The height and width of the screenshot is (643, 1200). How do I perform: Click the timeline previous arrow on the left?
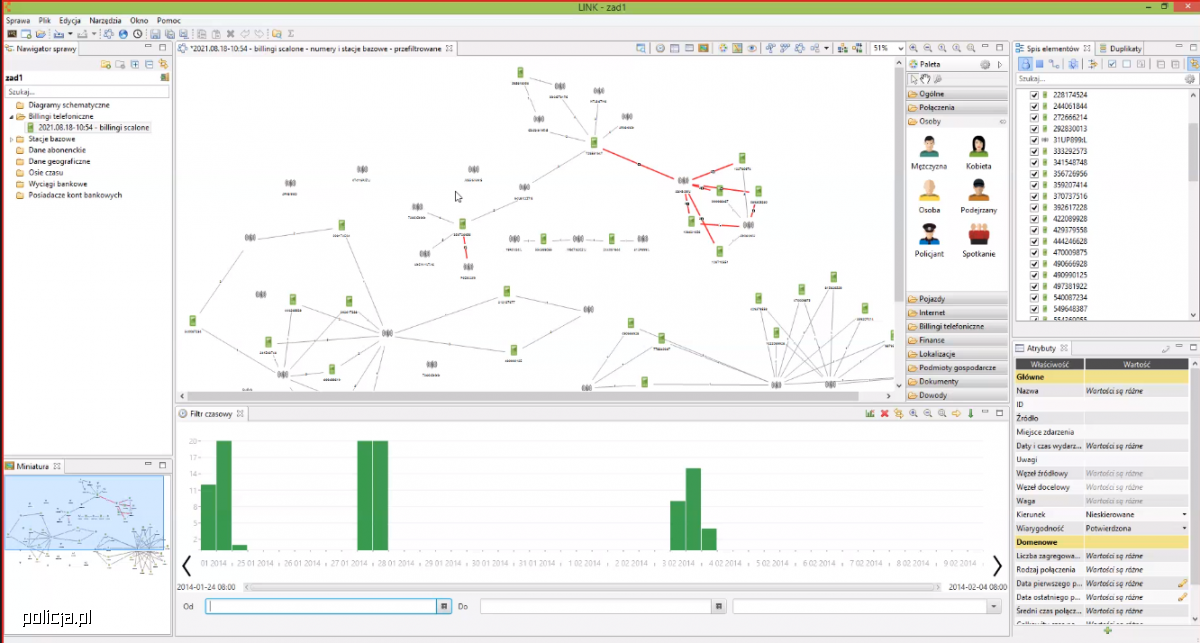(x=186, y=566)
